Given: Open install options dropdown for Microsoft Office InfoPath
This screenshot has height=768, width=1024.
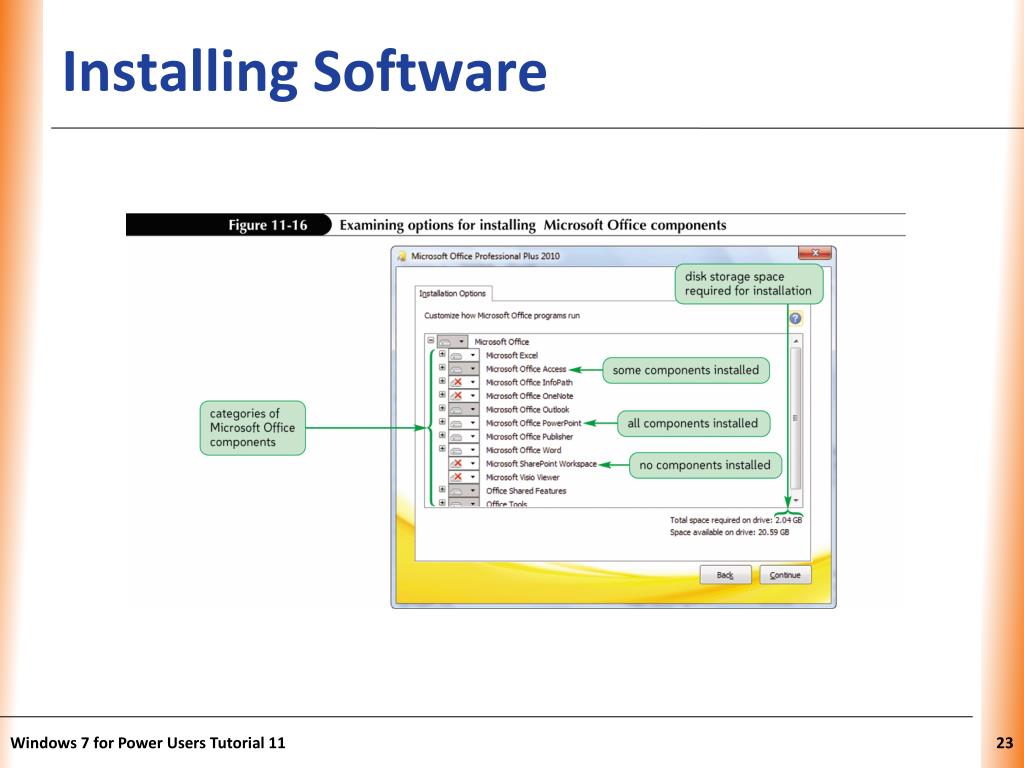Looking at the screenshot, I should click(x=464, y=382).
